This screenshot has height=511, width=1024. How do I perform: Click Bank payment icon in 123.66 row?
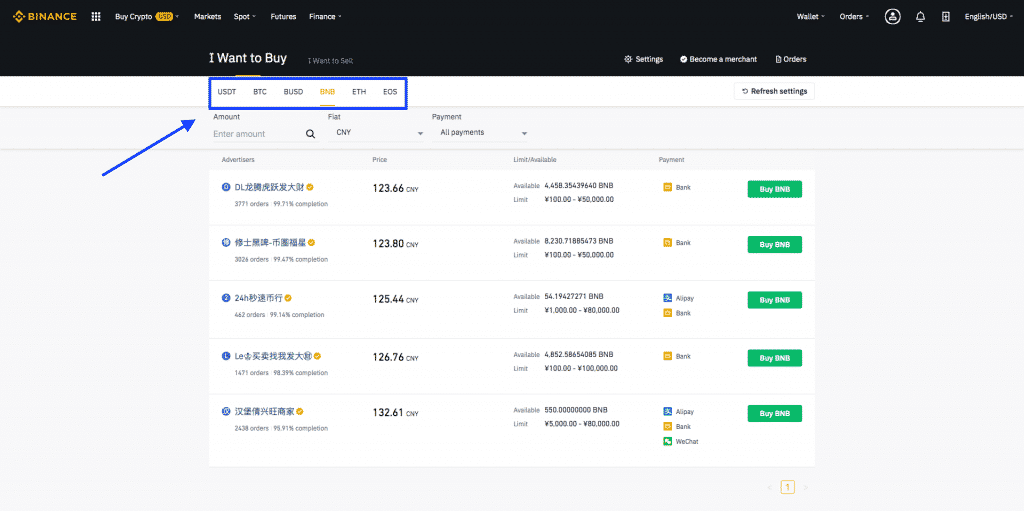[x=667, y=188]
